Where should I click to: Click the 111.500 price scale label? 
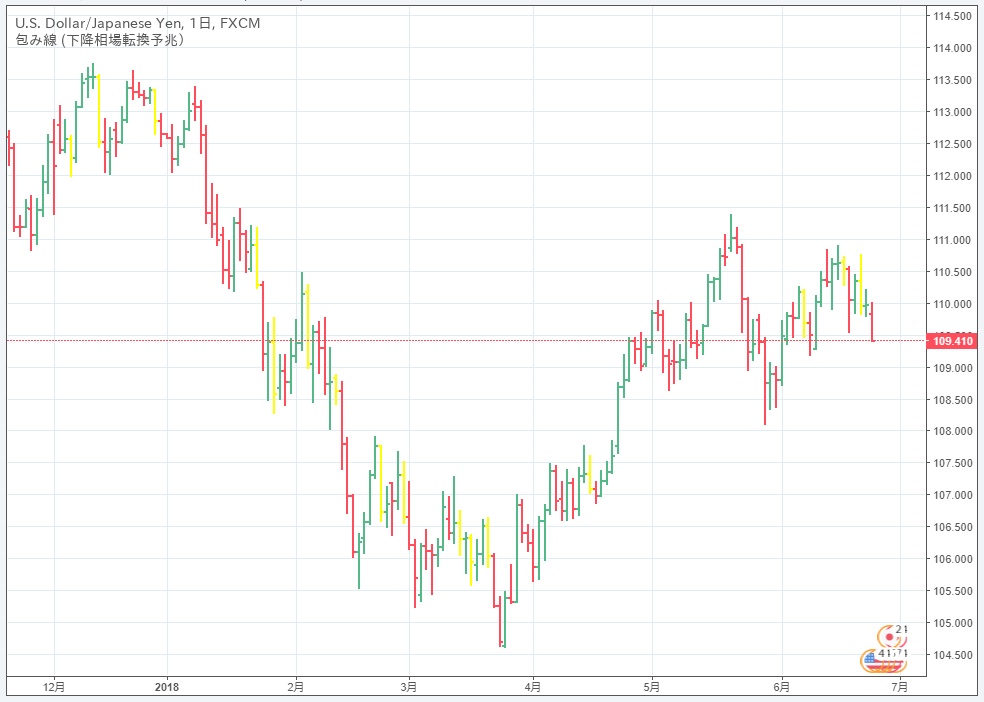[952, 208]
